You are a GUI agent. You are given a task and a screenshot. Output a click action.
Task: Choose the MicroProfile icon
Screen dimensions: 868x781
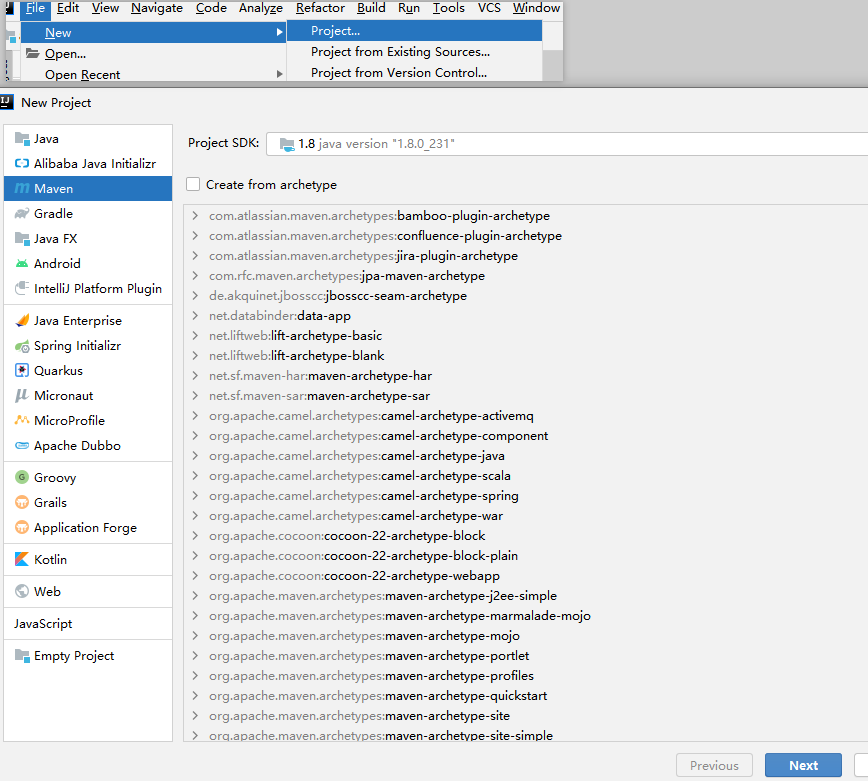[22, 420]
